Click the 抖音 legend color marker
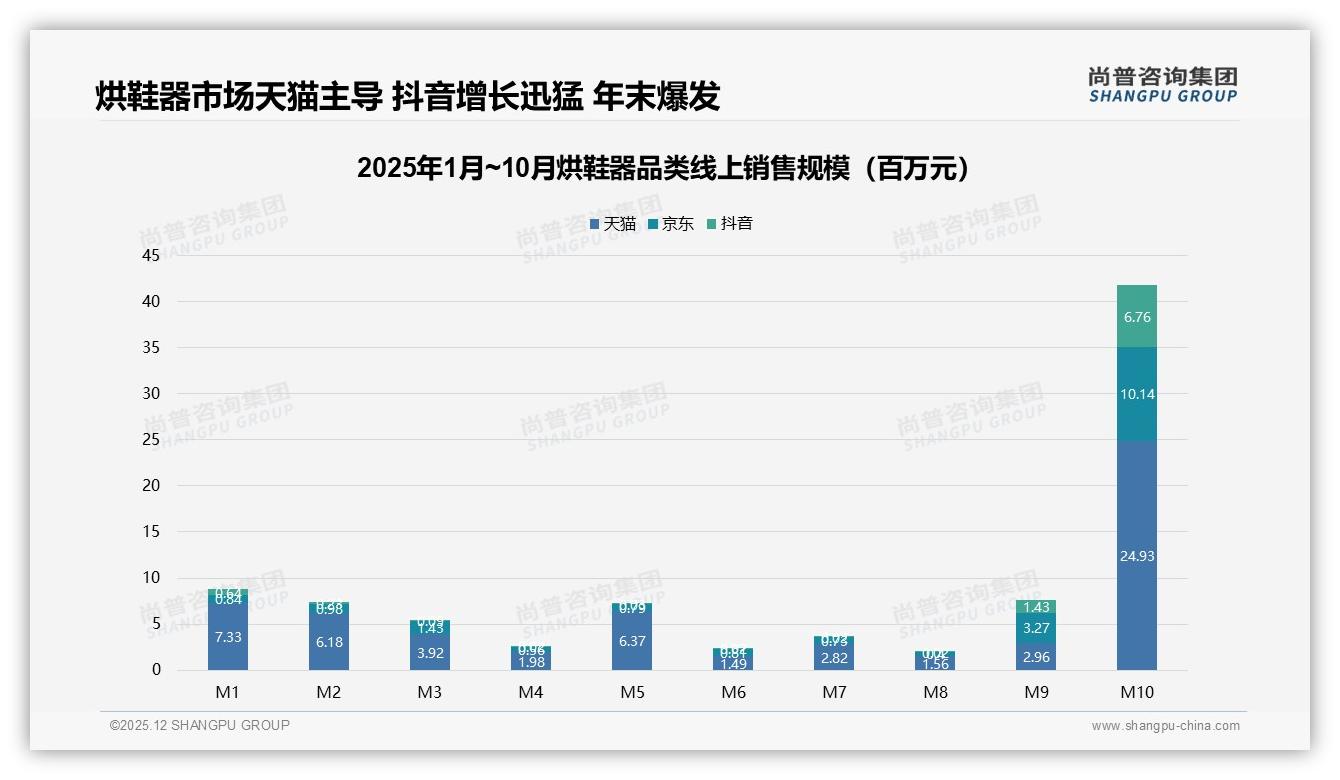This screenshot has width=1340, height=780. 712,224
